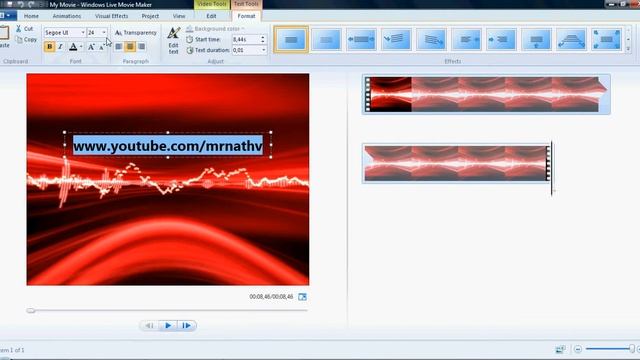640x360 pixels.
Task: Select the zoom effect with four corner arrows
Action: pos(607,40)
